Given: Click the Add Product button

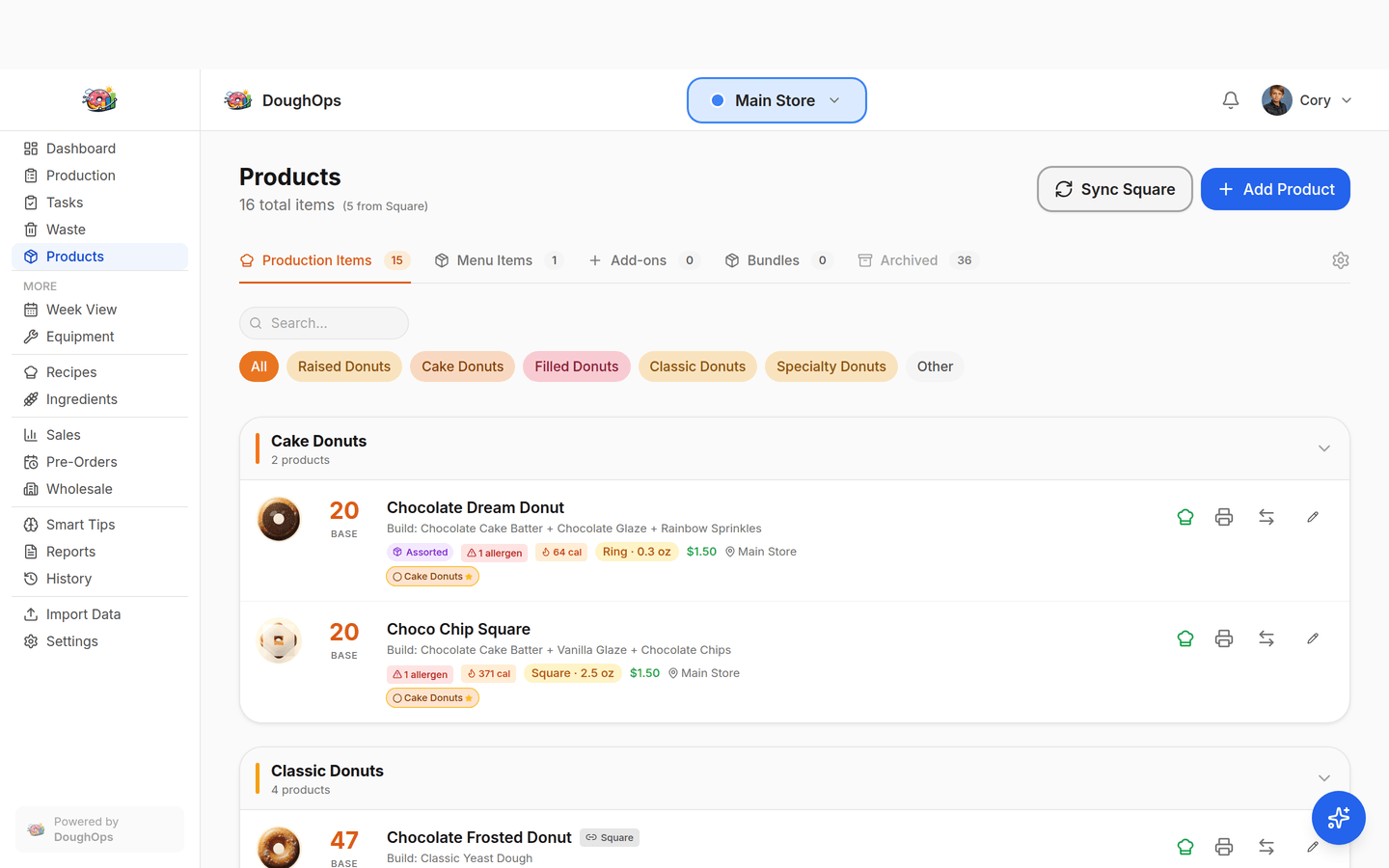Looking at the screenshot, I should tap(1274, 189).
